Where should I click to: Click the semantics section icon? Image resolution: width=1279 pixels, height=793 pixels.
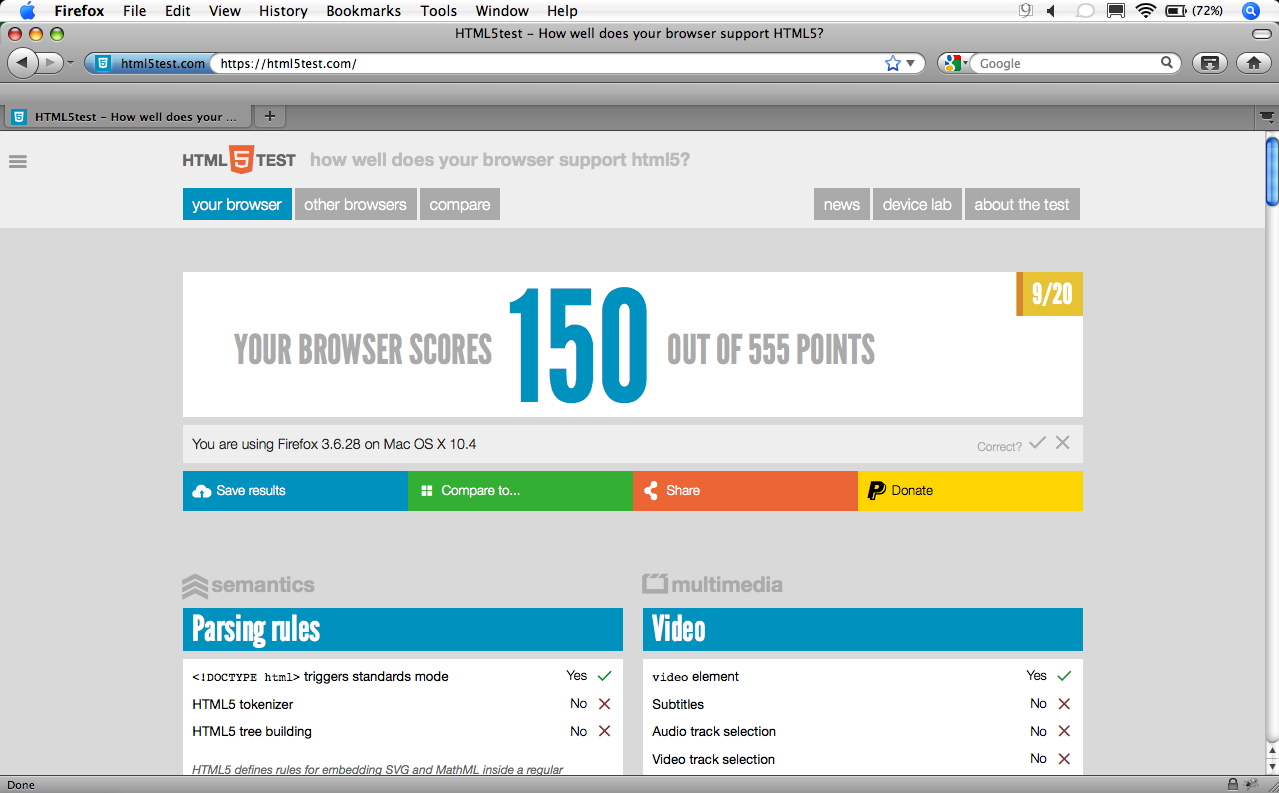(195, 585)
